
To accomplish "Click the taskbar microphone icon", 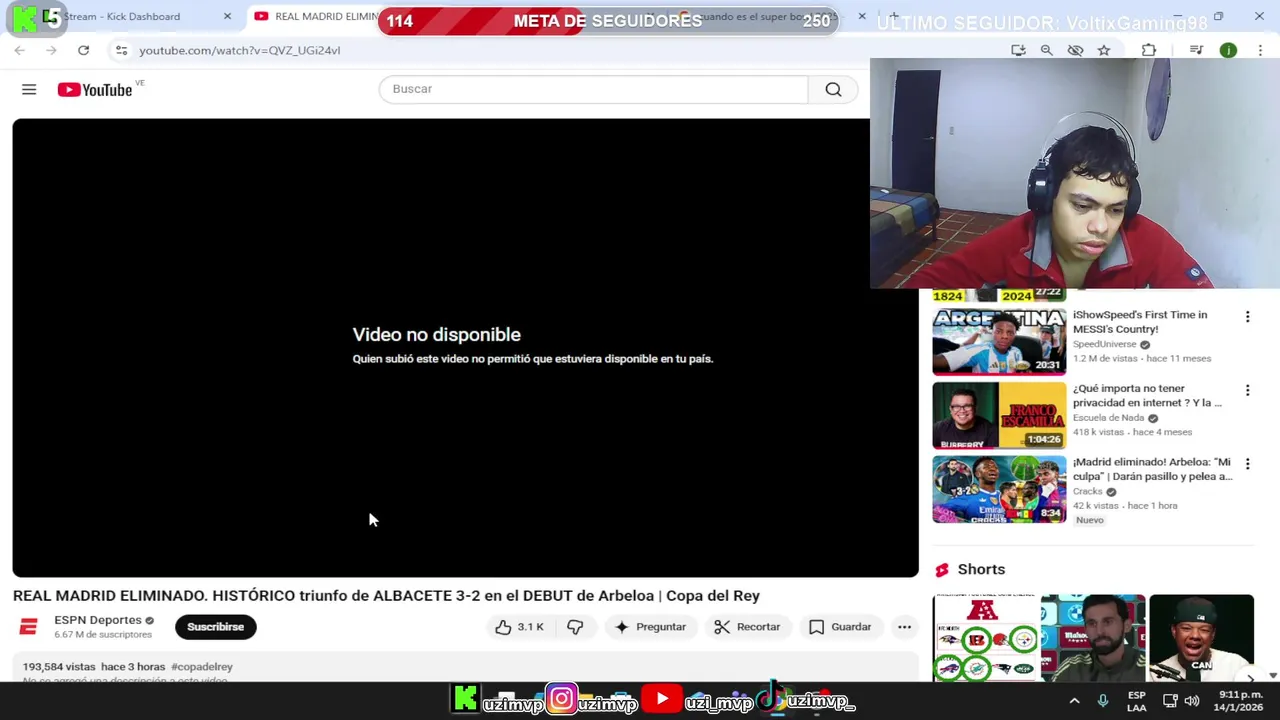I will [1103, 701].
